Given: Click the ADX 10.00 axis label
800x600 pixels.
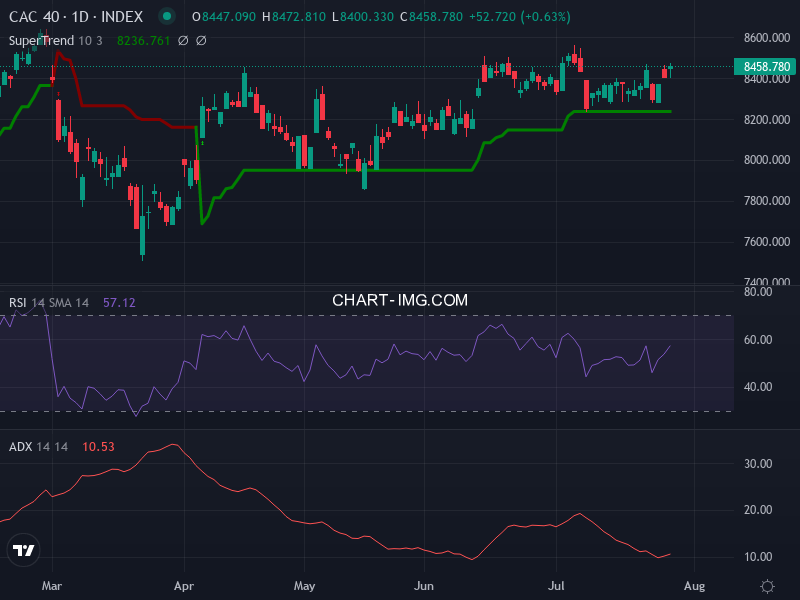Looking at the screenshot, I should [x=758, y=557].
